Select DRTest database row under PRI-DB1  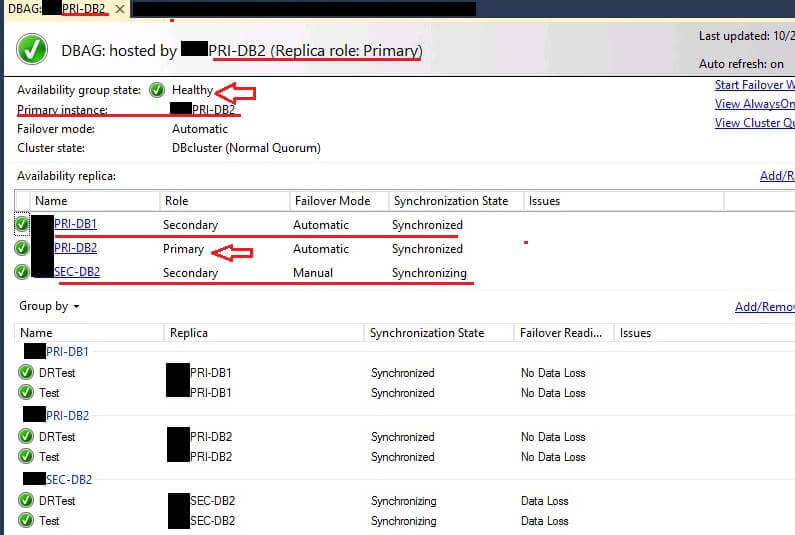(x=406, y=373)
